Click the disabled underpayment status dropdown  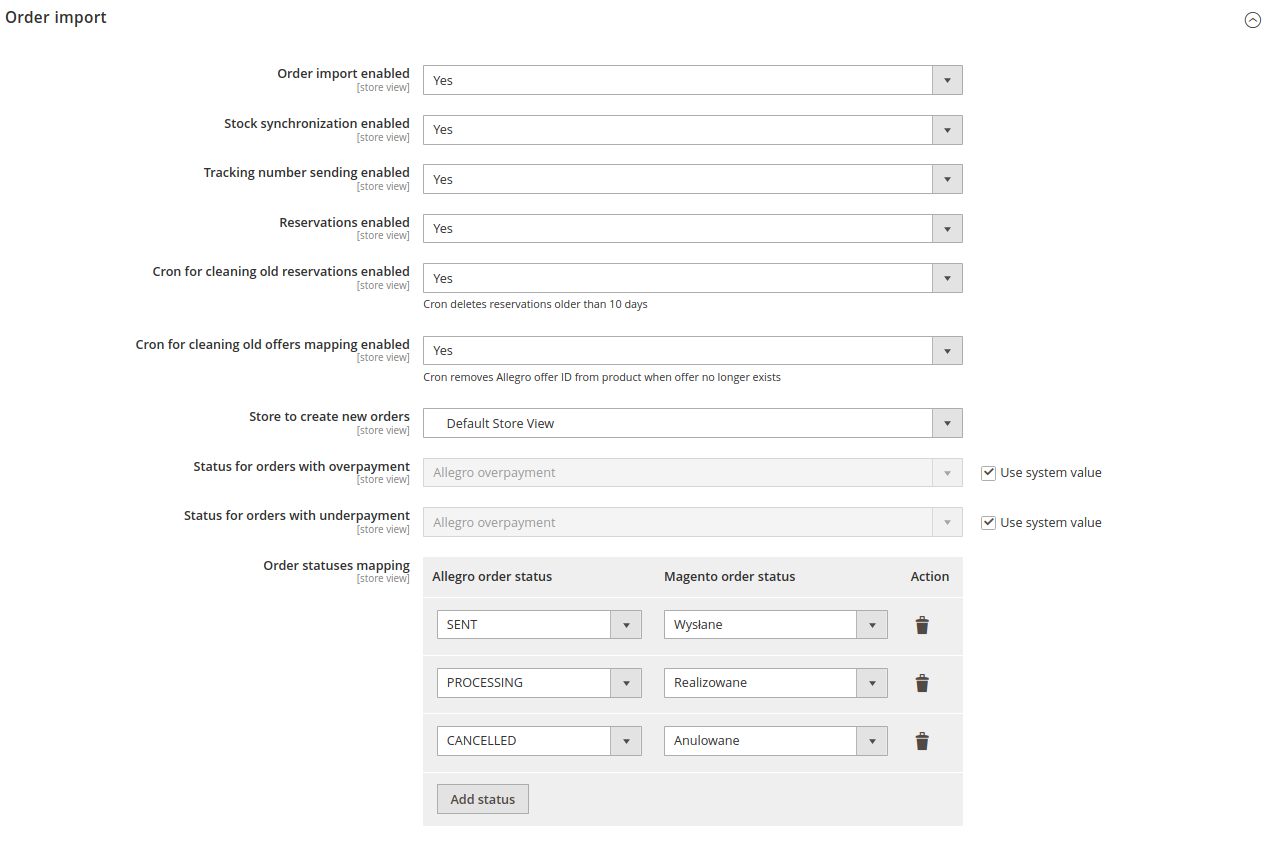pos(693,523)
